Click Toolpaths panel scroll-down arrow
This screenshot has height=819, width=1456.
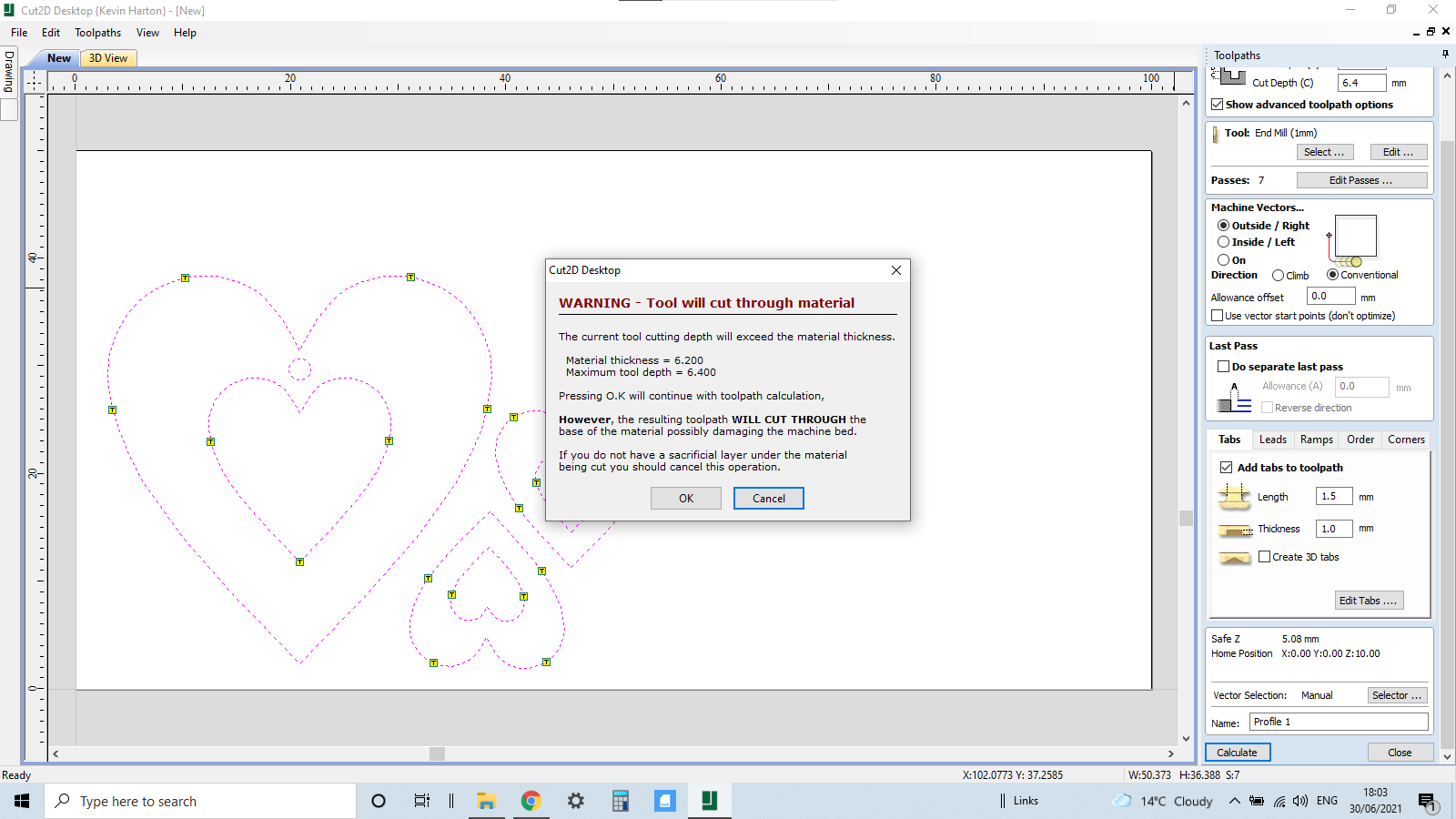click(x=1447, y=756)
